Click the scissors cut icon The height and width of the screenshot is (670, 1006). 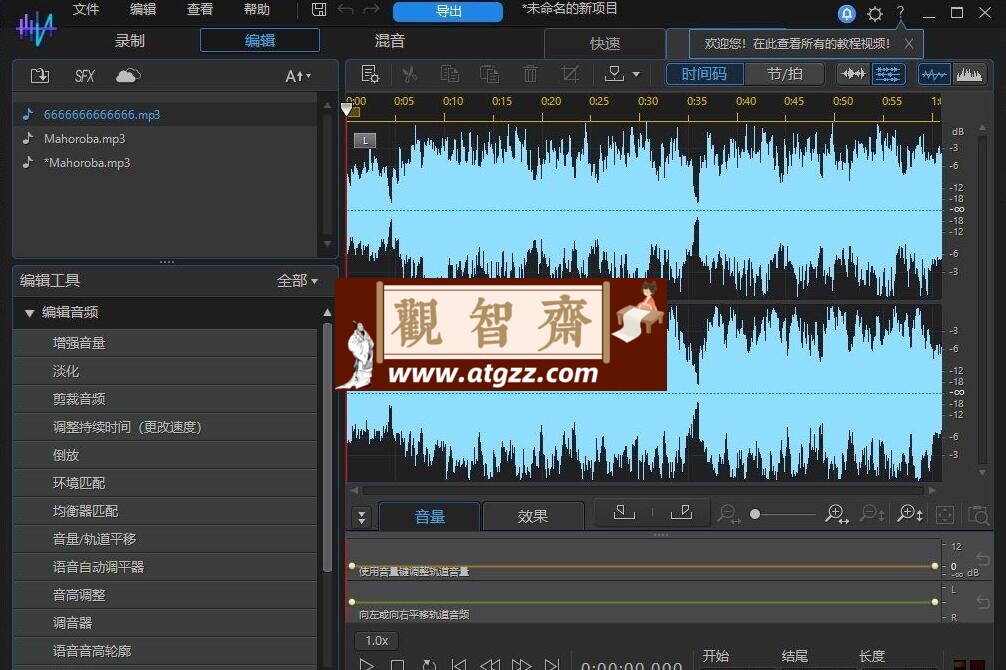409,74
